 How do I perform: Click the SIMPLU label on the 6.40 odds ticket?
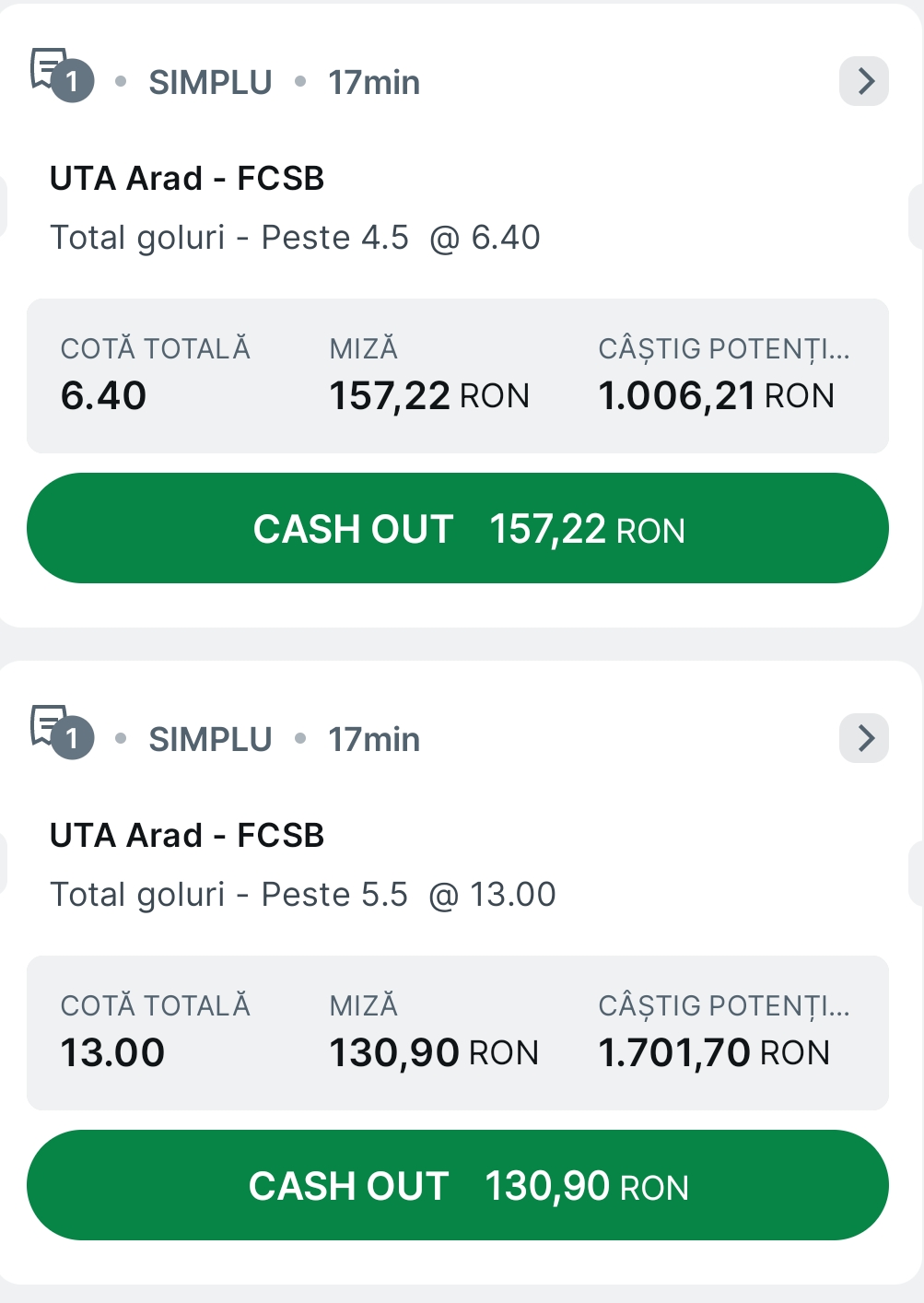pyautogui.click(x=210, y=83)
